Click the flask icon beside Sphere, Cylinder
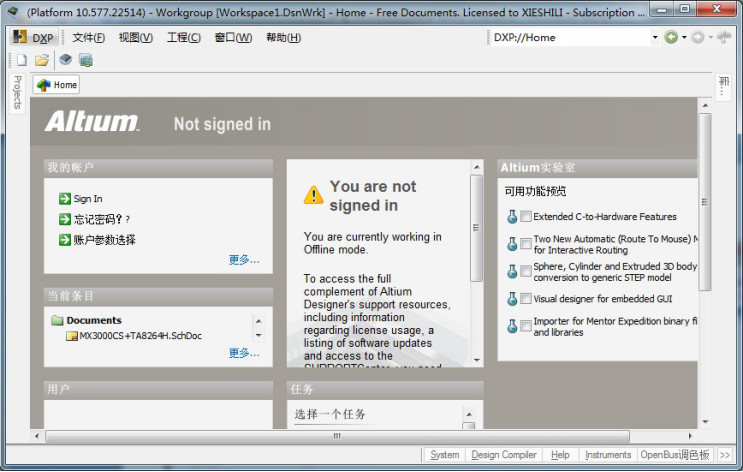This screenshot has width=743, height=472. pos(512,272)
